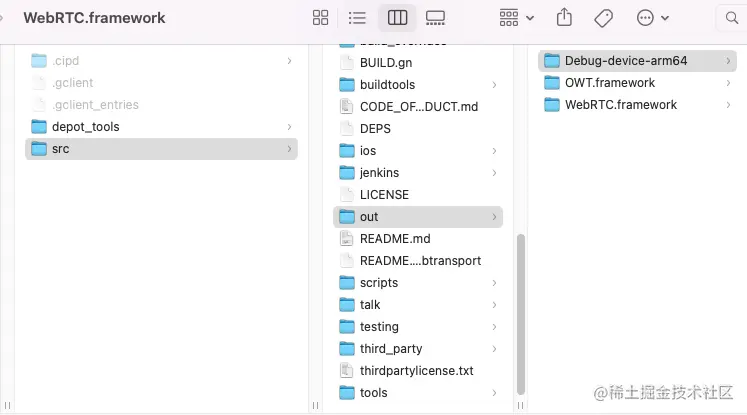The width and height of the screenshot is (747, 415).
Task: Expand chevron next to OWT.framework
Action: coord(728,83)
